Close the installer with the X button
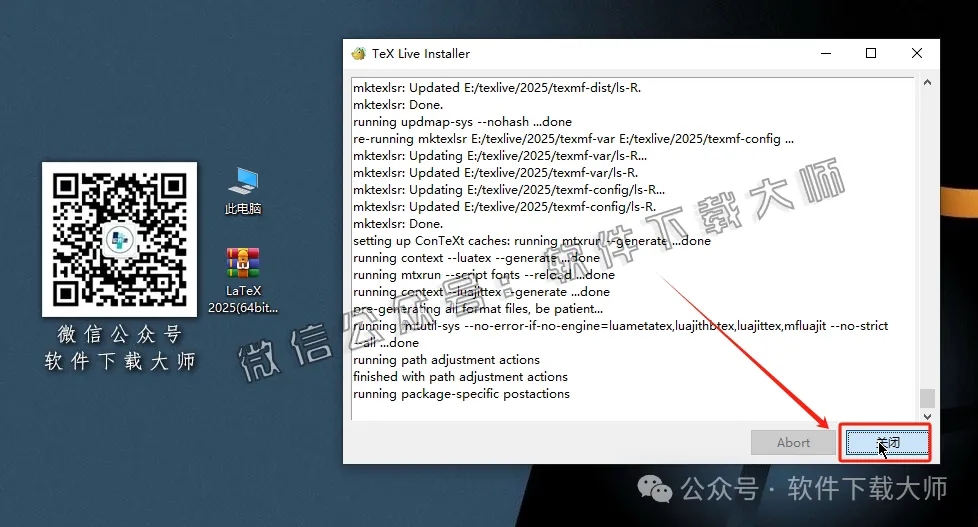Viewport: 978px width, 527px height. click(x=917, y=53)
